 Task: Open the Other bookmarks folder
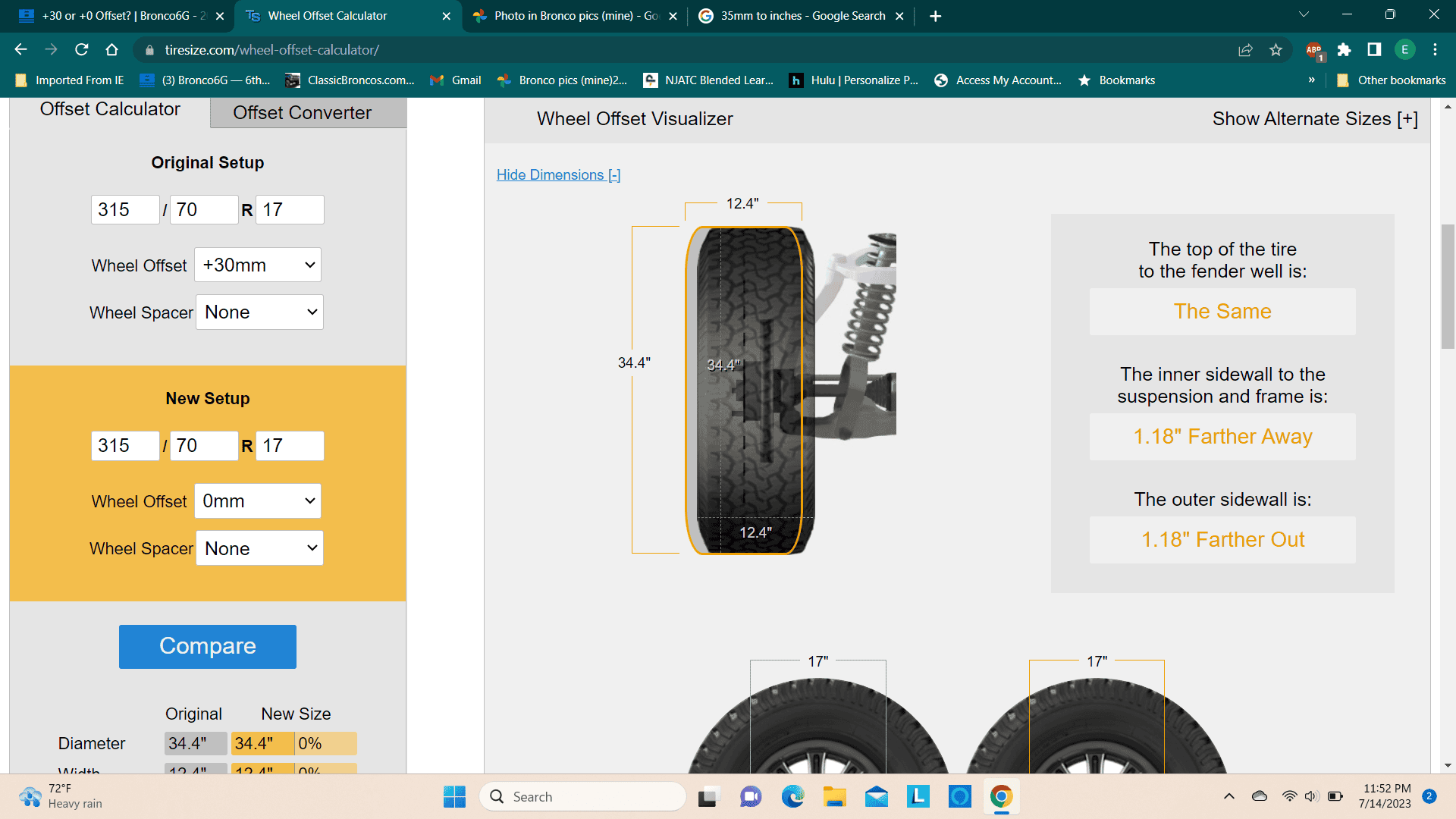coord(1391,80)
